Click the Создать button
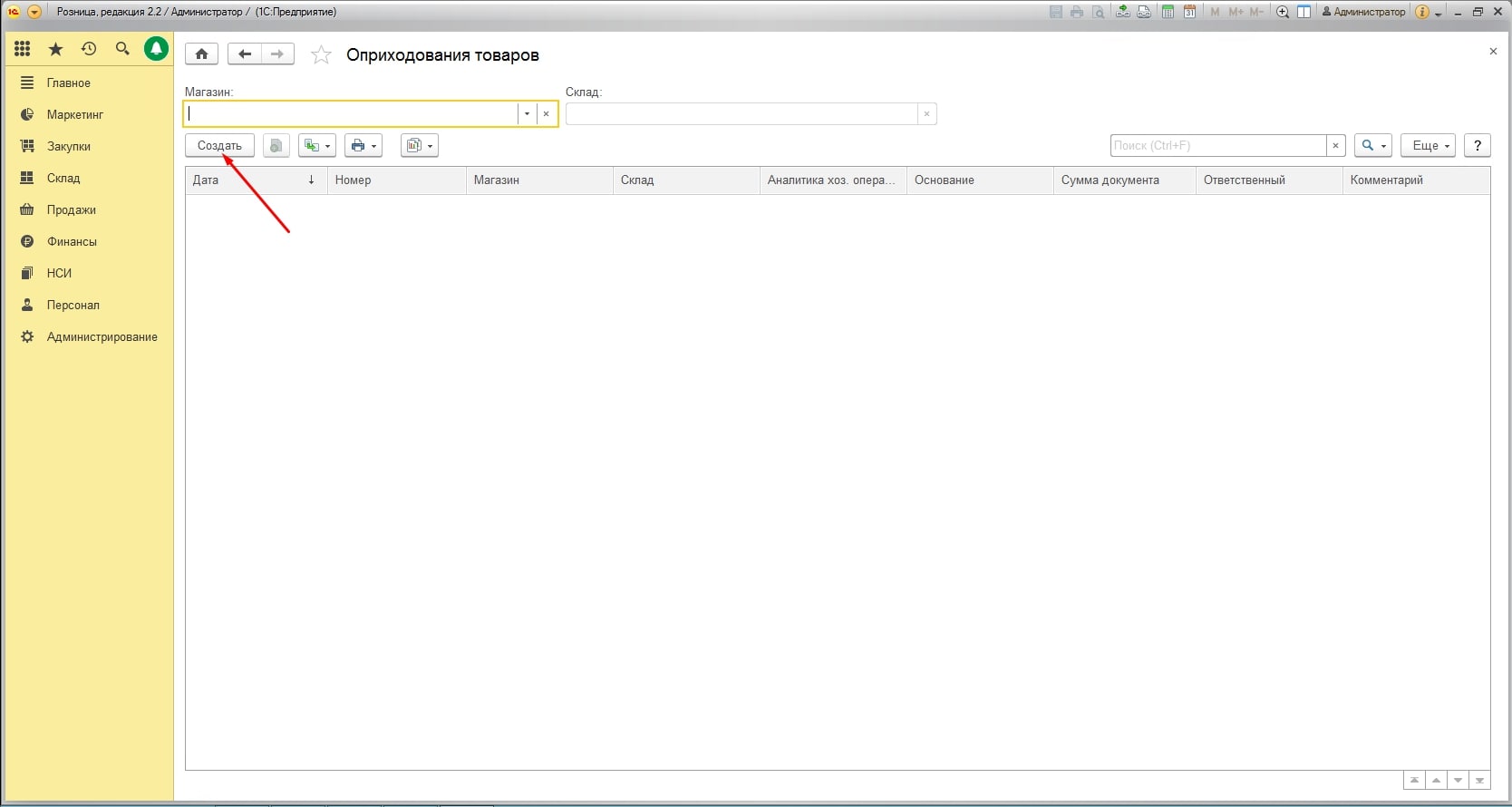This screenshot has width=1512, height=807. click(x=219, y=146)
